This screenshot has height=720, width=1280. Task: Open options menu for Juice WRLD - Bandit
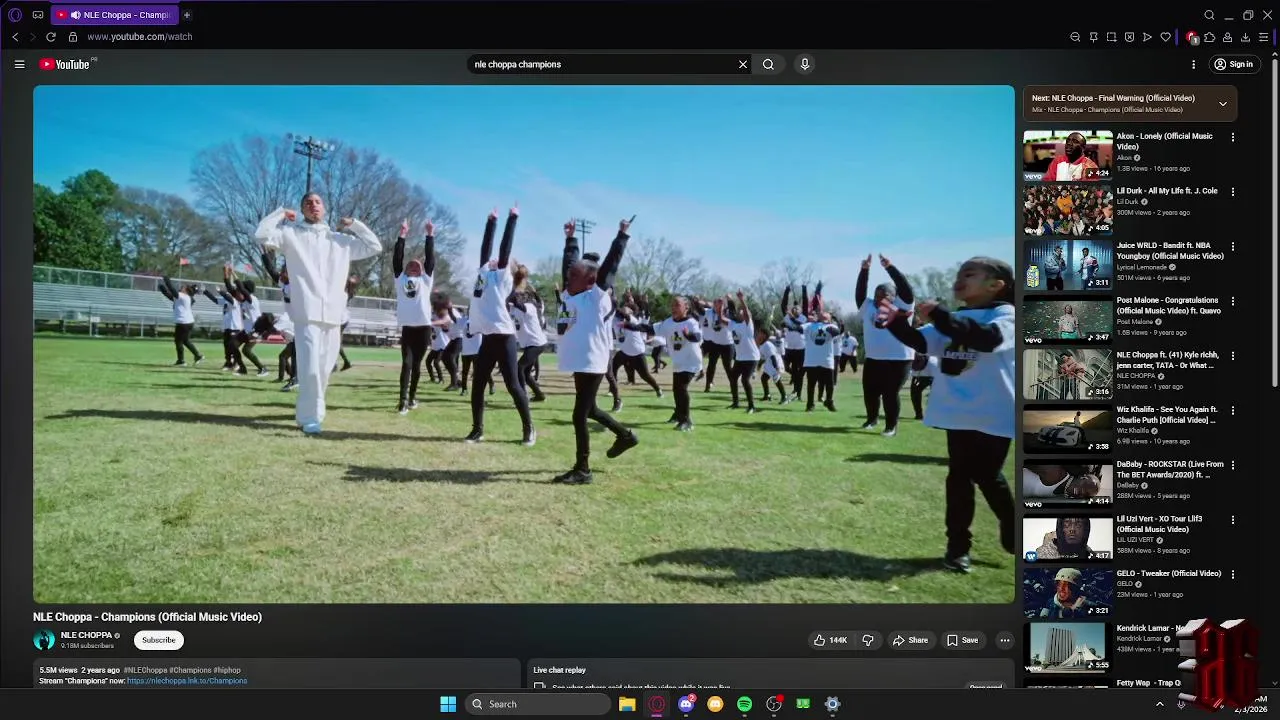click(1232, 246)
